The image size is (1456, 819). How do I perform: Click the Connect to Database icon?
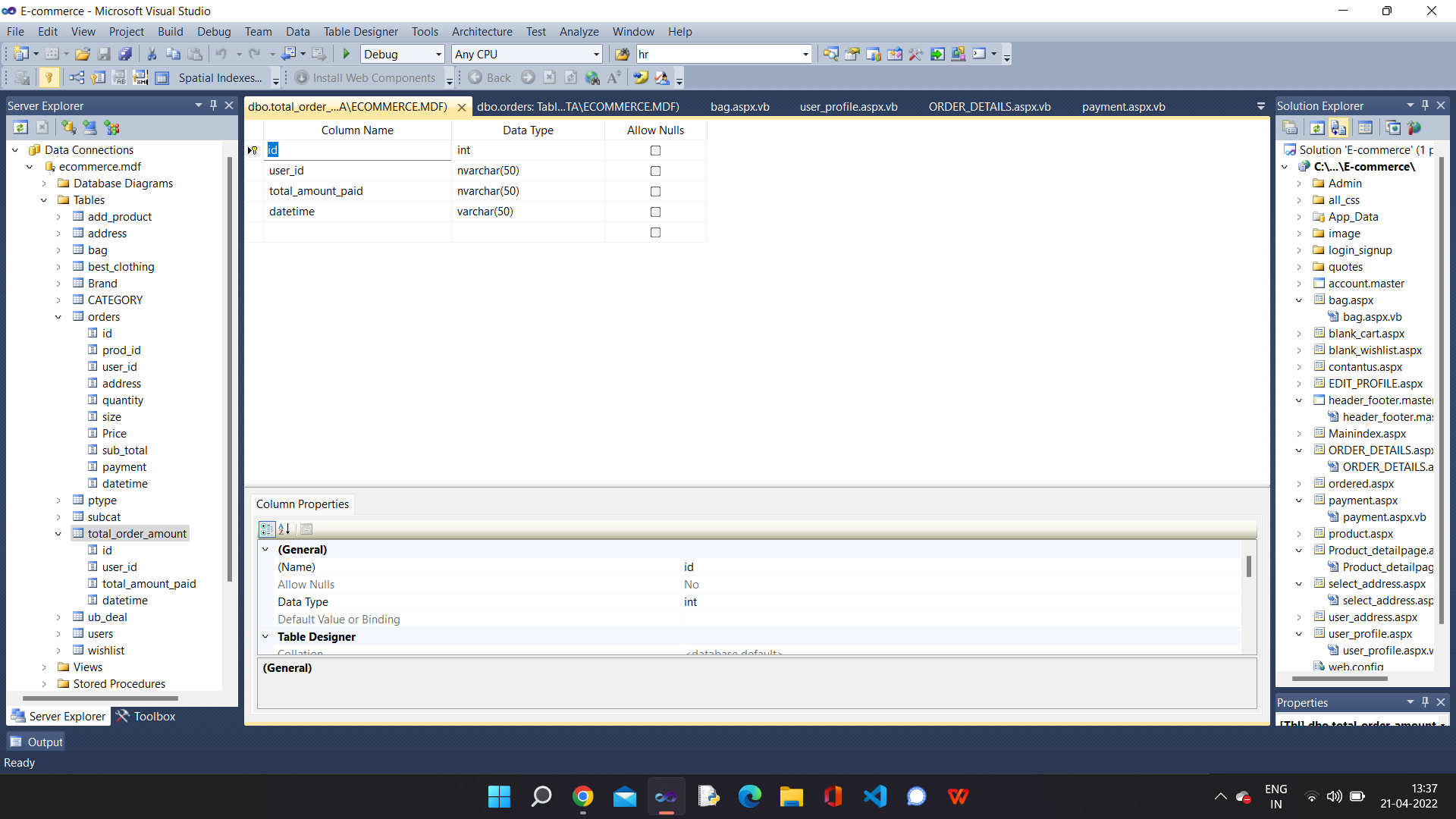pos(69,127)
